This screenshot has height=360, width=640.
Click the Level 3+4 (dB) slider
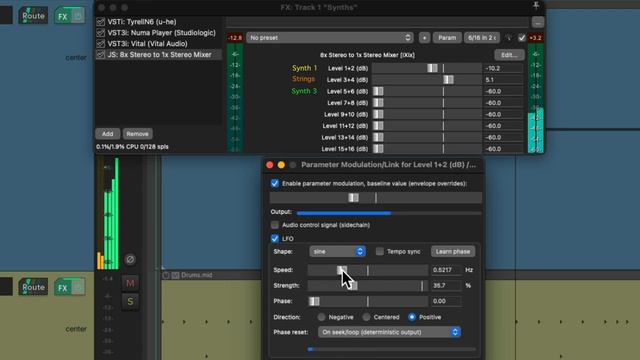pyautogui.click(x=427, y=80)
